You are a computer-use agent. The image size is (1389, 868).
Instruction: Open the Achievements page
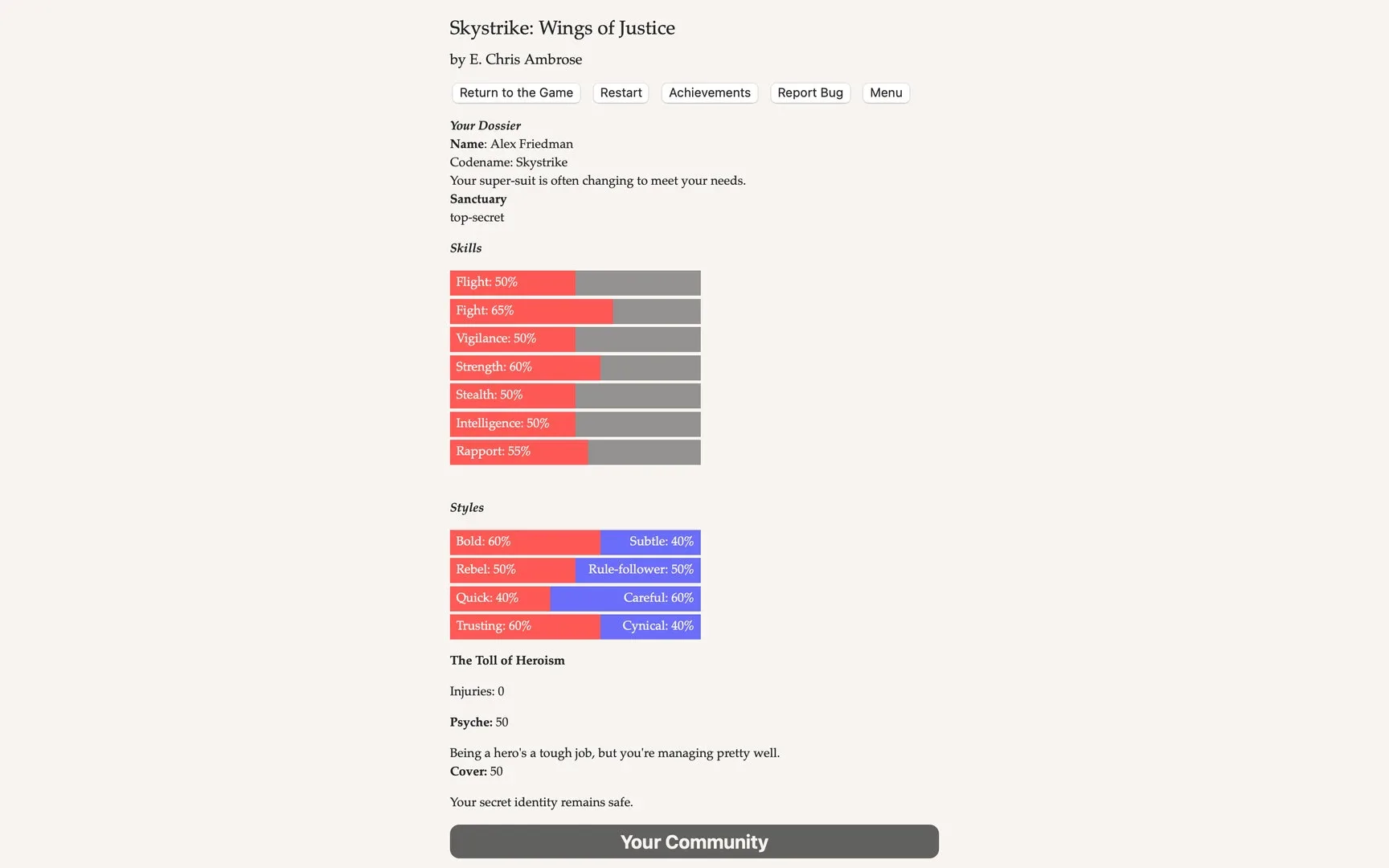click(x=709, y=93)
